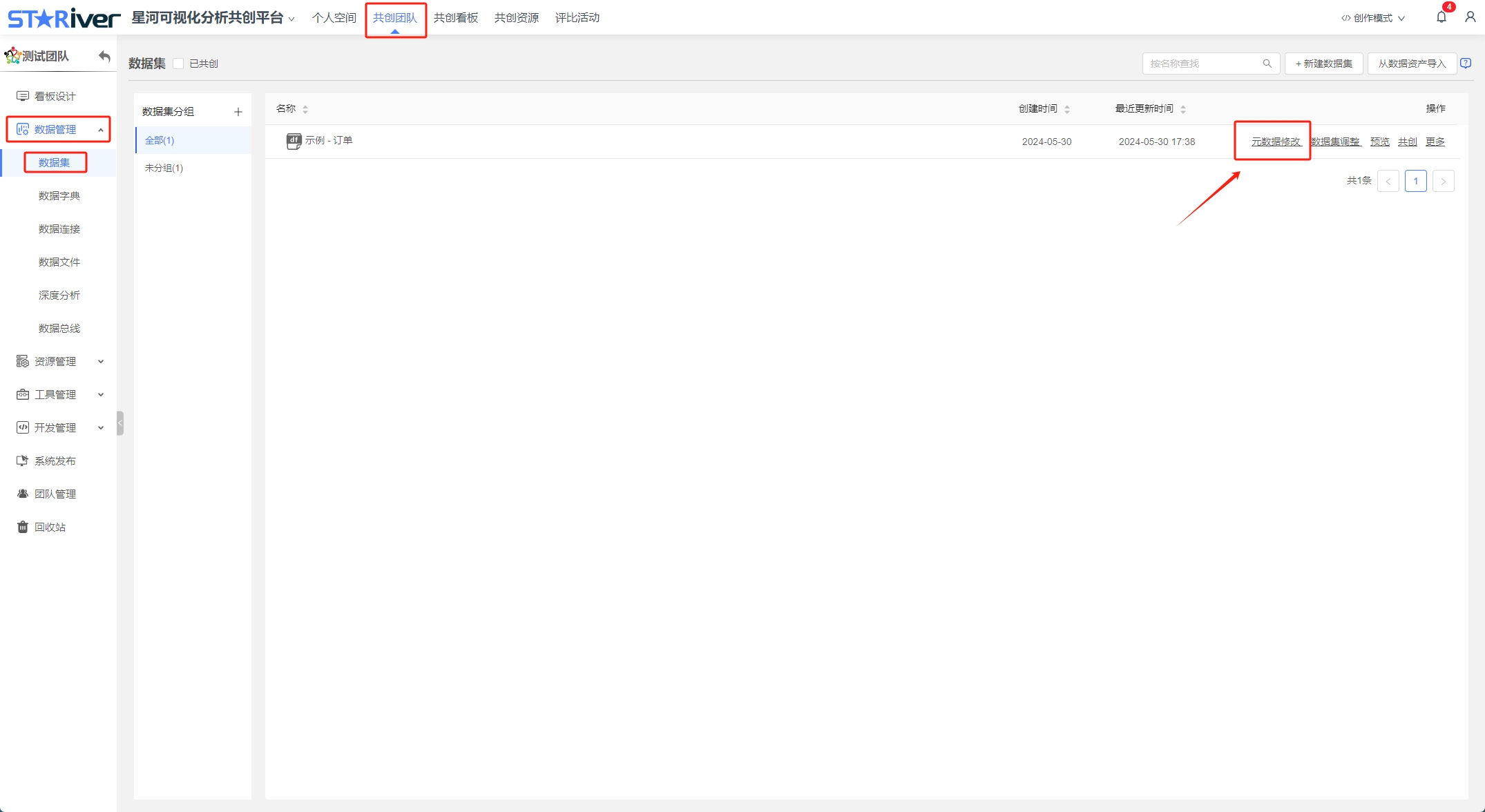Image resolution: width=1485 pixels, height=812 pixels.
Task: Open the 创作模式 dropdown
Action: (1372, 18)
